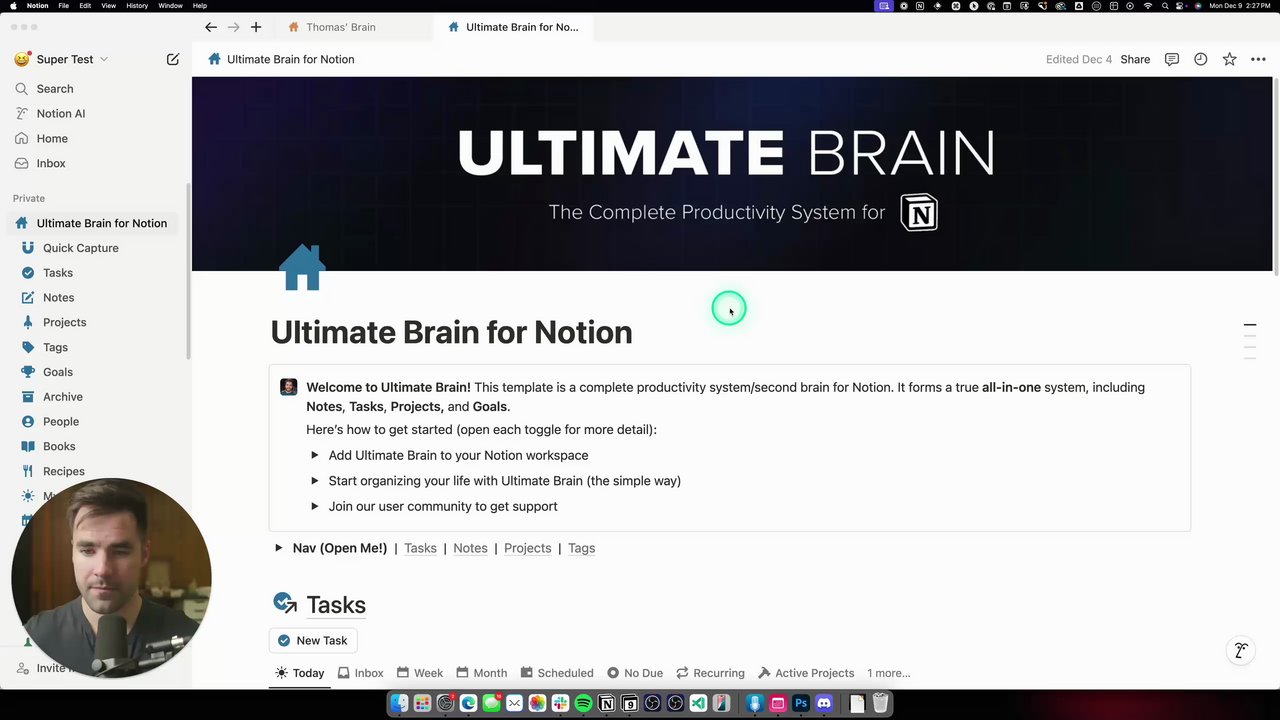Click the blue house page icon
This screenshot has height=720, width=1280.
pos(302,268)
